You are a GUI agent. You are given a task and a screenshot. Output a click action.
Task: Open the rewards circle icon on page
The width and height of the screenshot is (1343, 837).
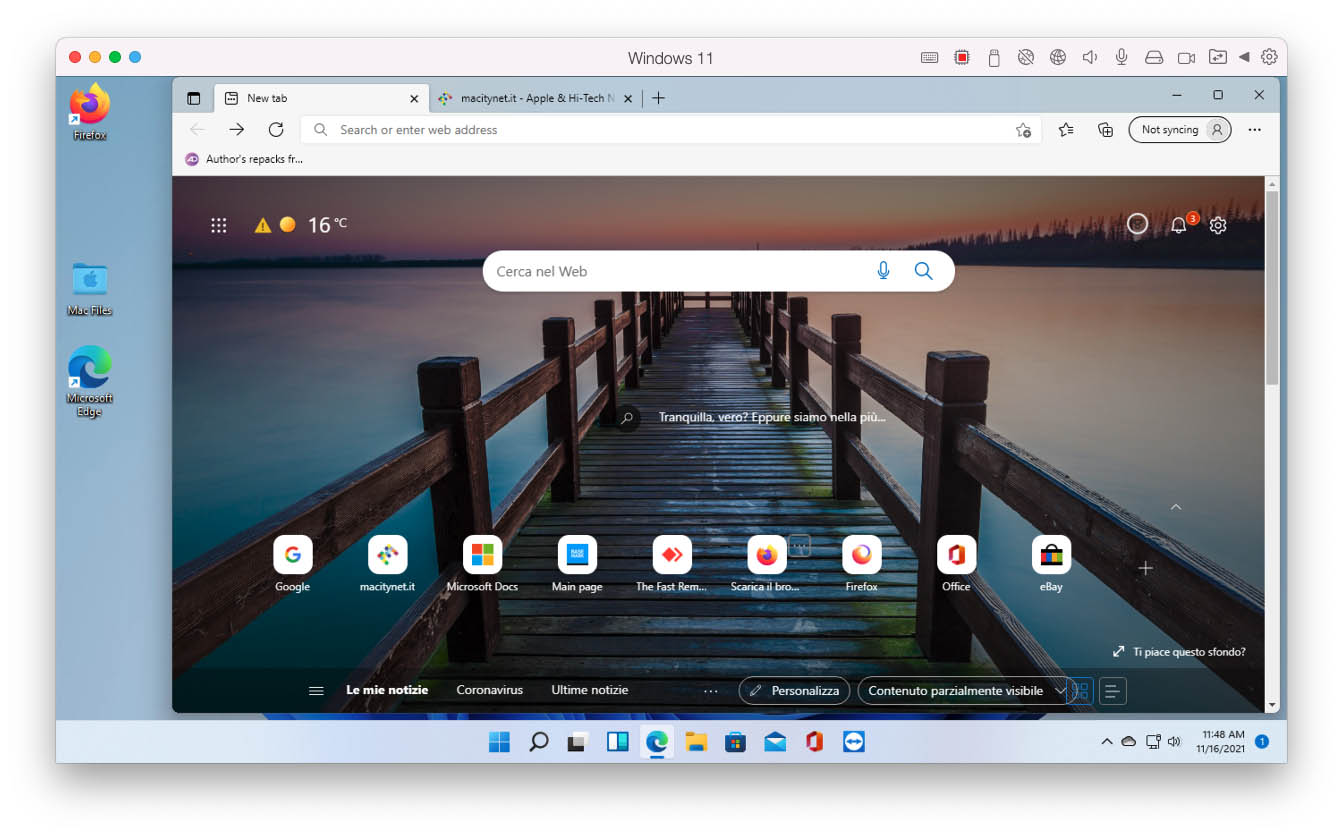pyautogui.click(x=1138, y=224)
